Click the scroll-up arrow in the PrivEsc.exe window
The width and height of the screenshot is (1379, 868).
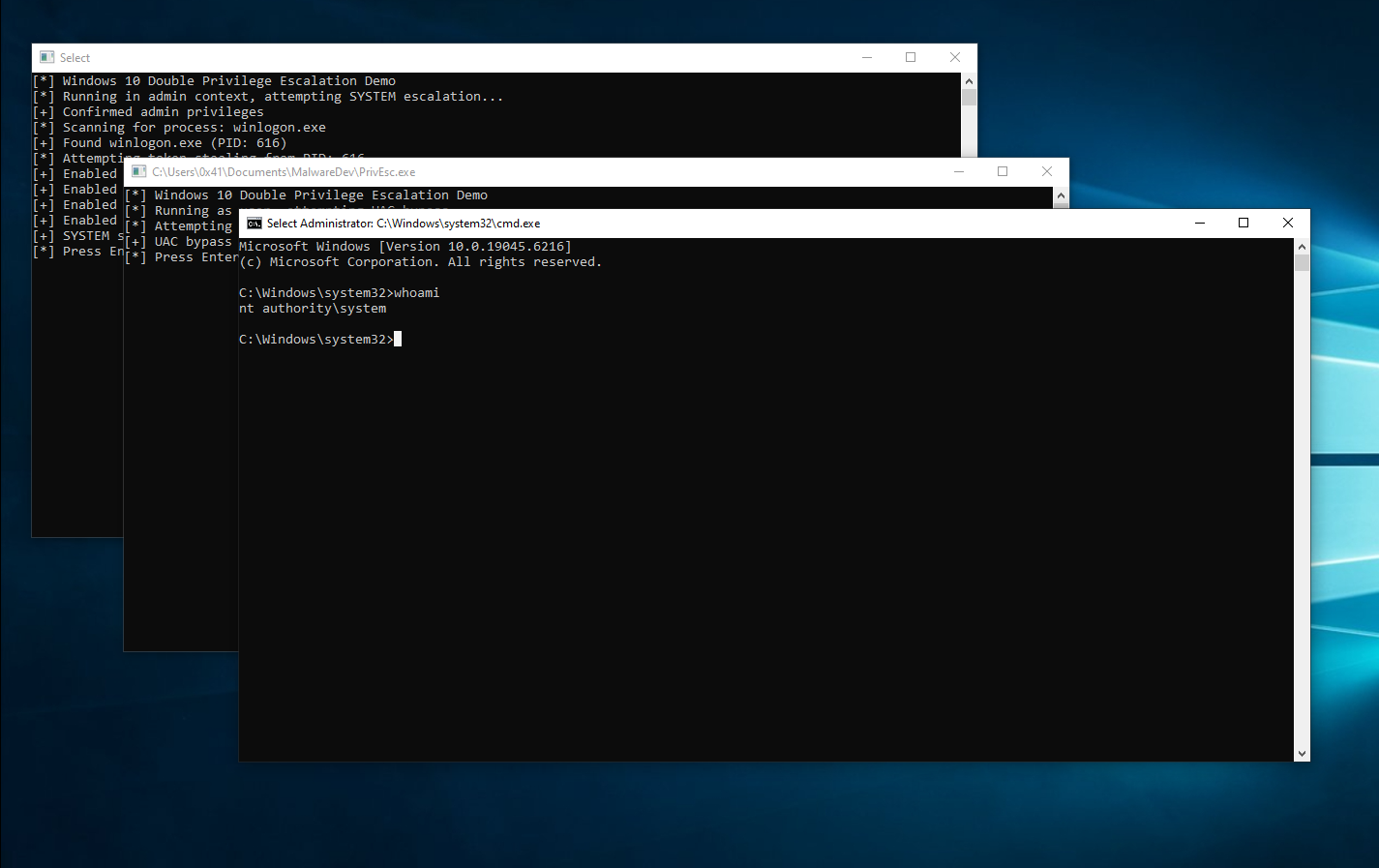(1061, 195)
